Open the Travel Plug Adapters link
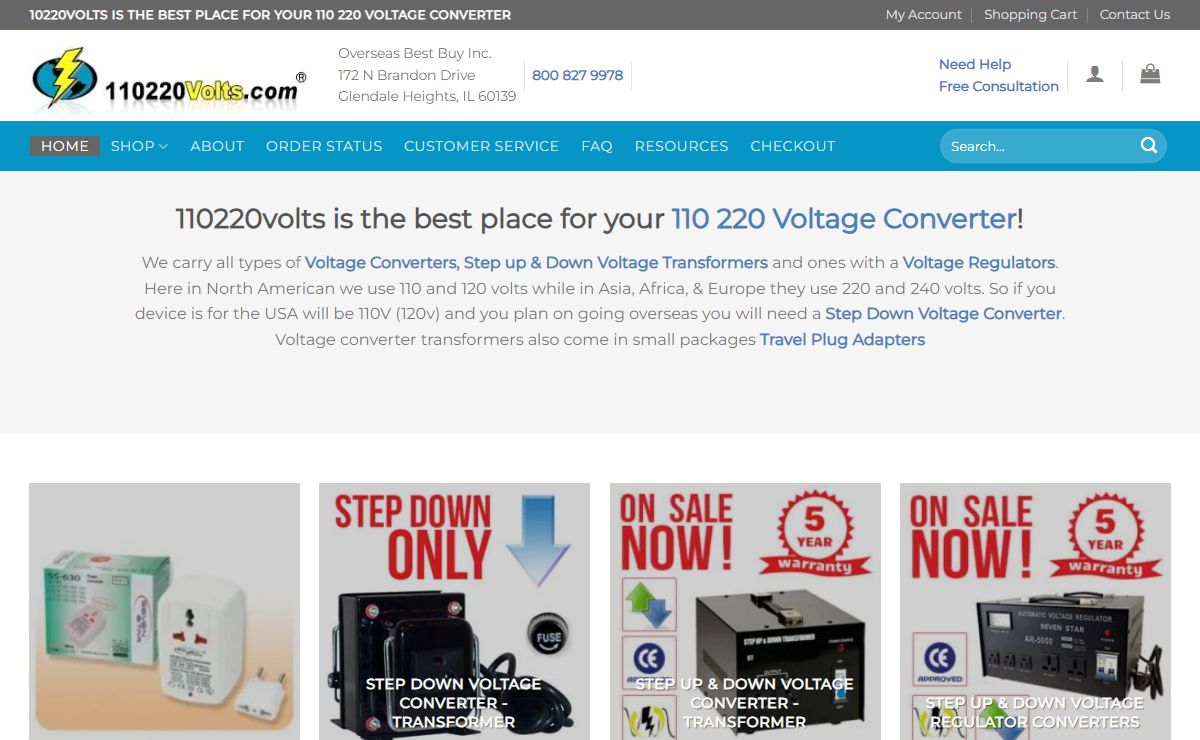1200x740 pixels. pos(842,340)
